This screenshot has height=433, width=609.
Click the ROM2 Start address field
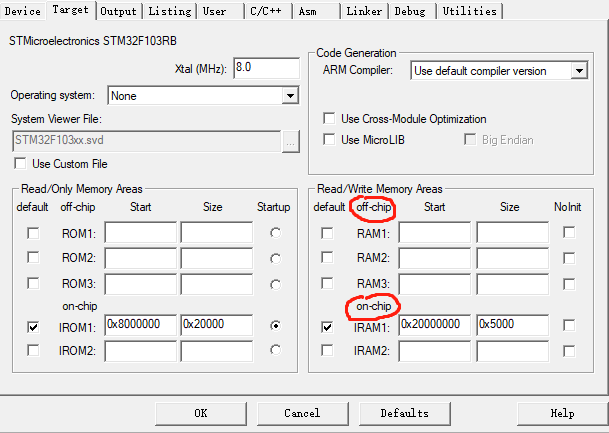141,258
